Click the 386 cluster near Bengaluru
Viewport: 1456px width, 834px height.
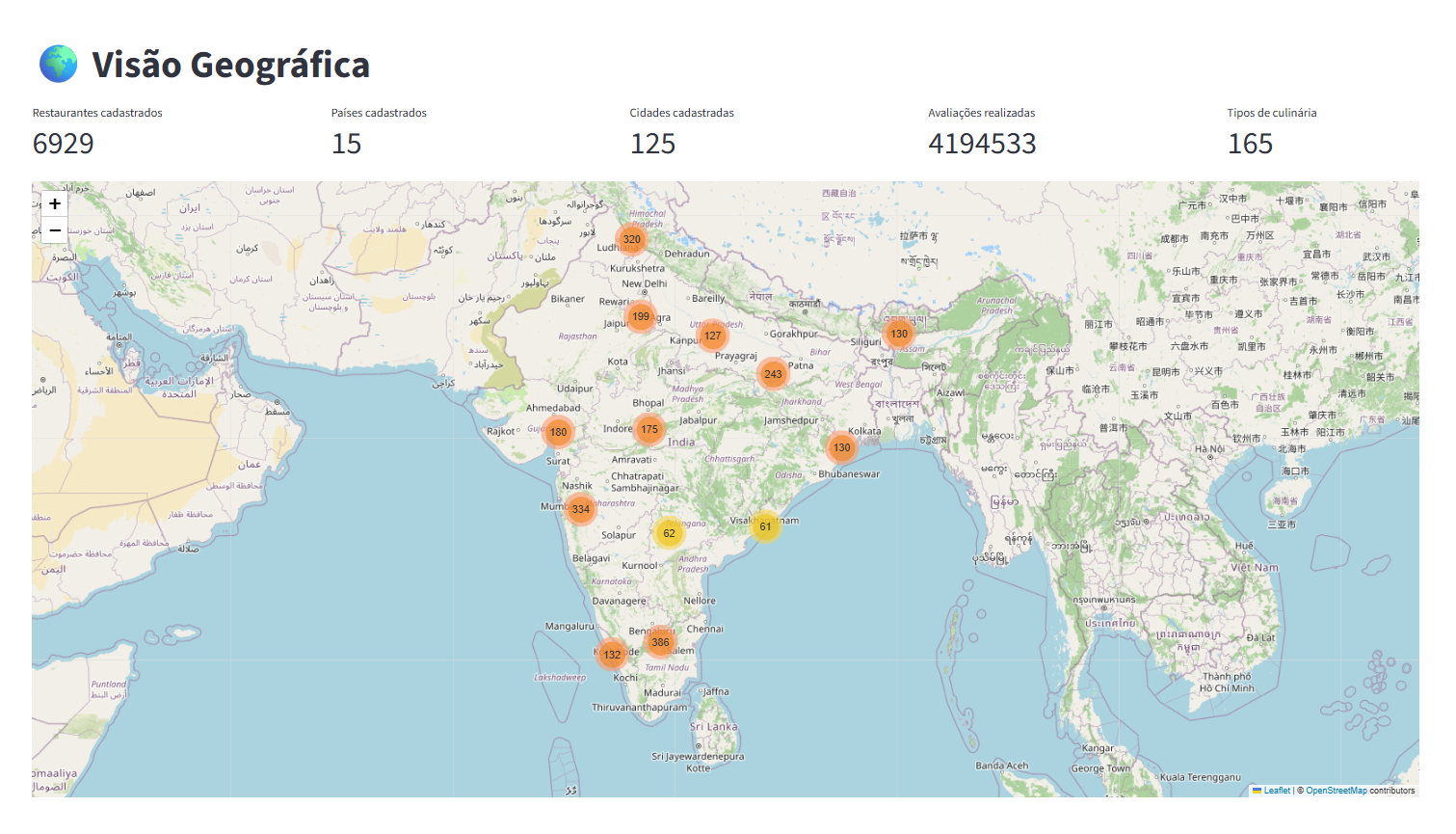tap(660, 642)
